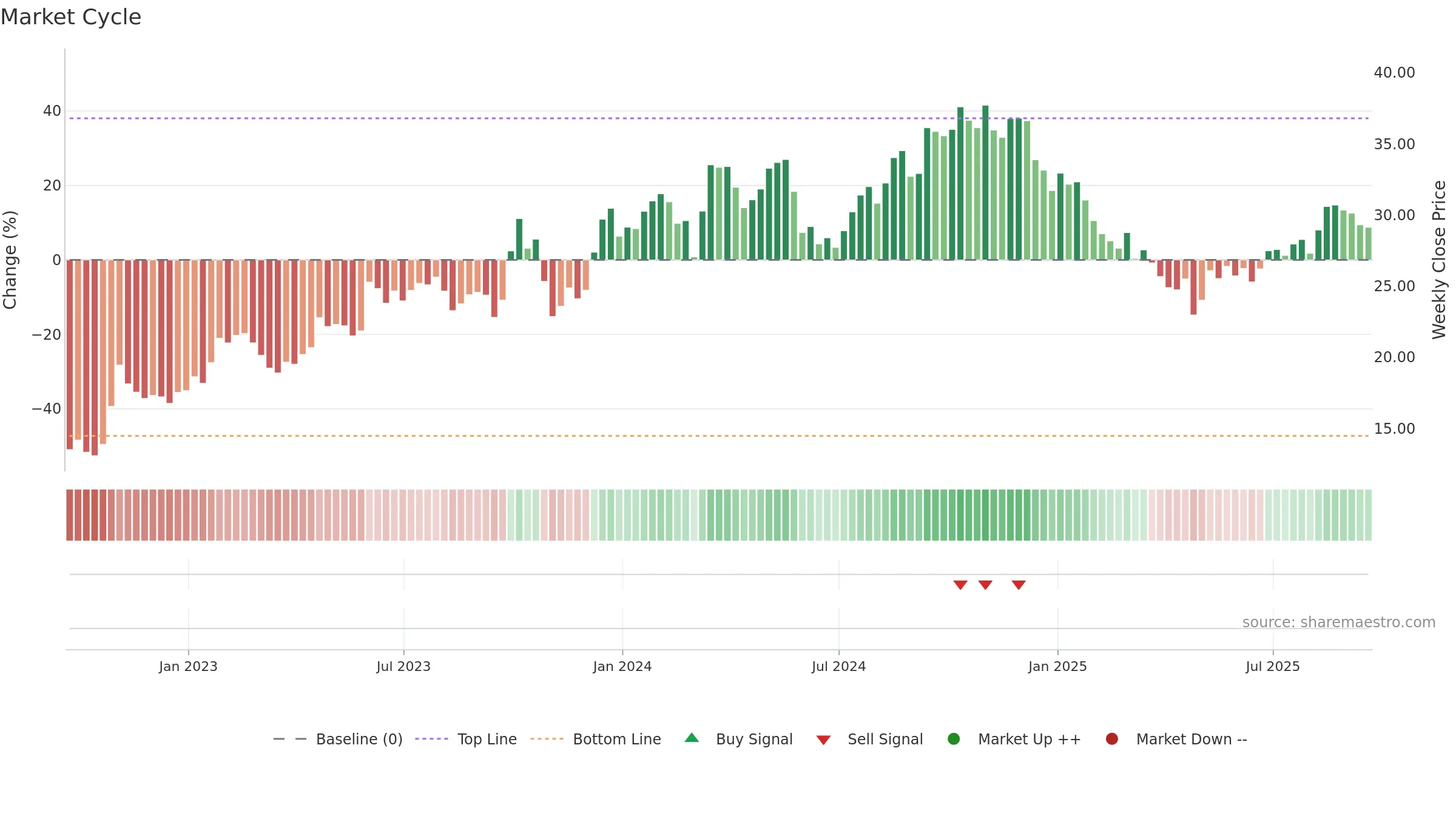Click the Sell Signal red triangle legend icon
The image size is (1456, 819).
click(823, 740)
